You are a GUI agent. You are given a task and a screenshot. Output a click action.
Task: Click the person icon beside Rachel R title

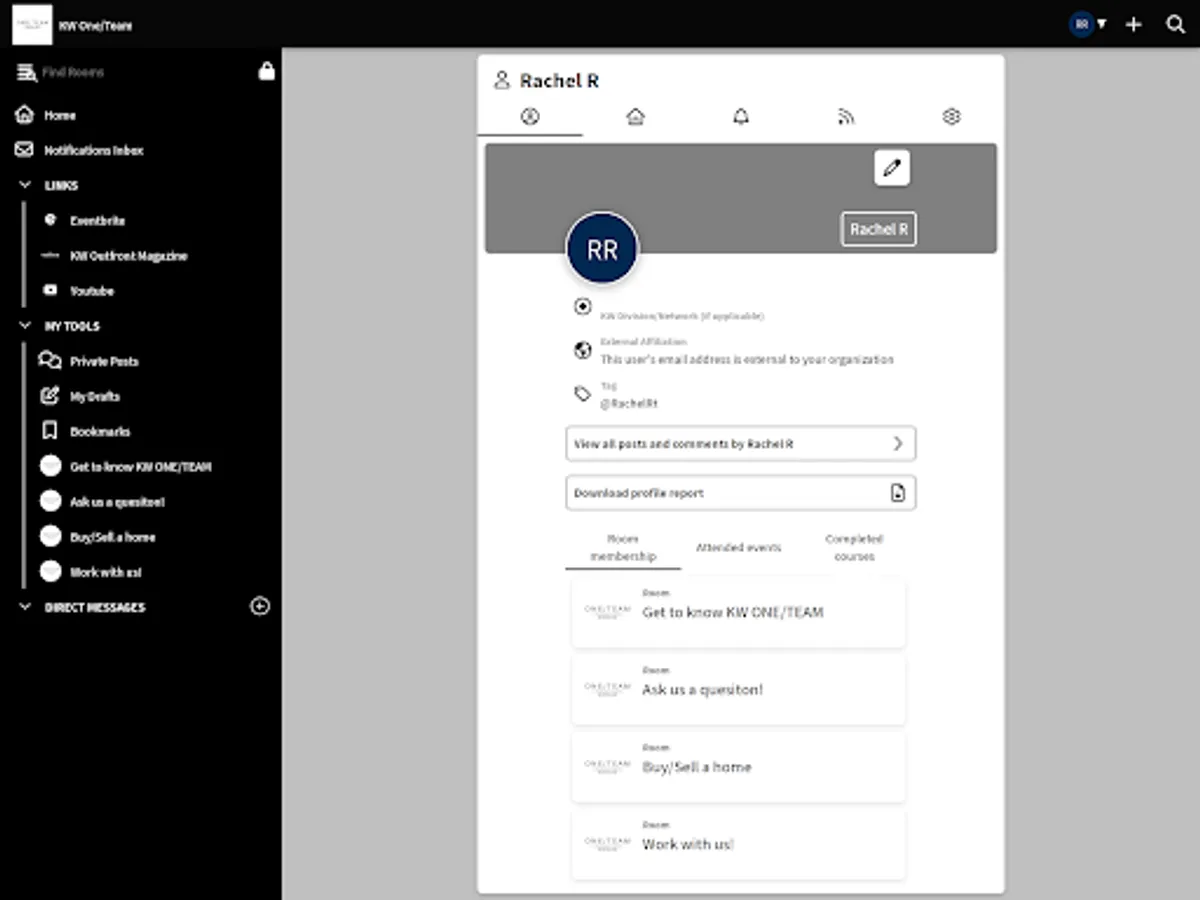click(502, 80)
